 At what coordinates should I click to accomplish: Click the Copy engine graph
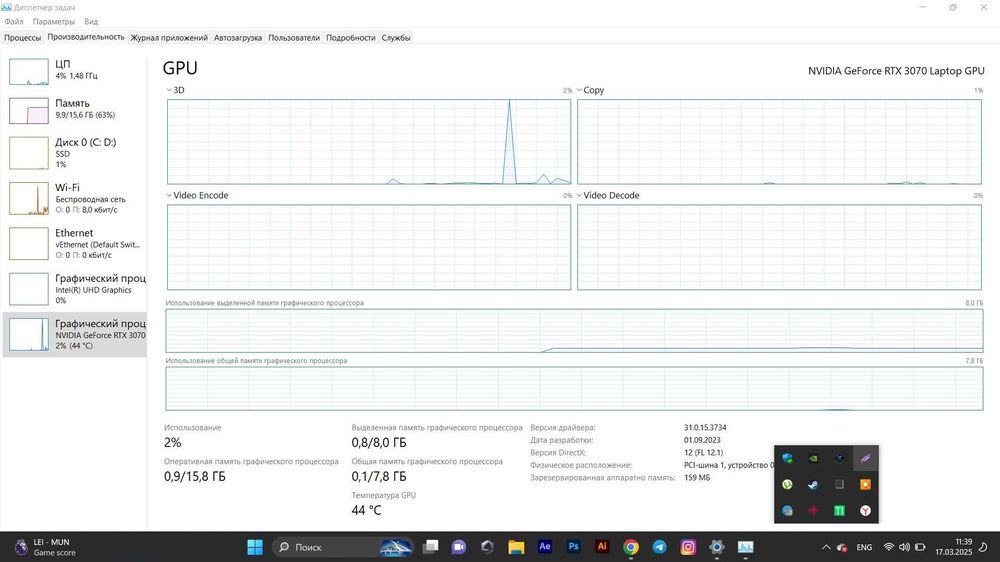pos(779,142)
